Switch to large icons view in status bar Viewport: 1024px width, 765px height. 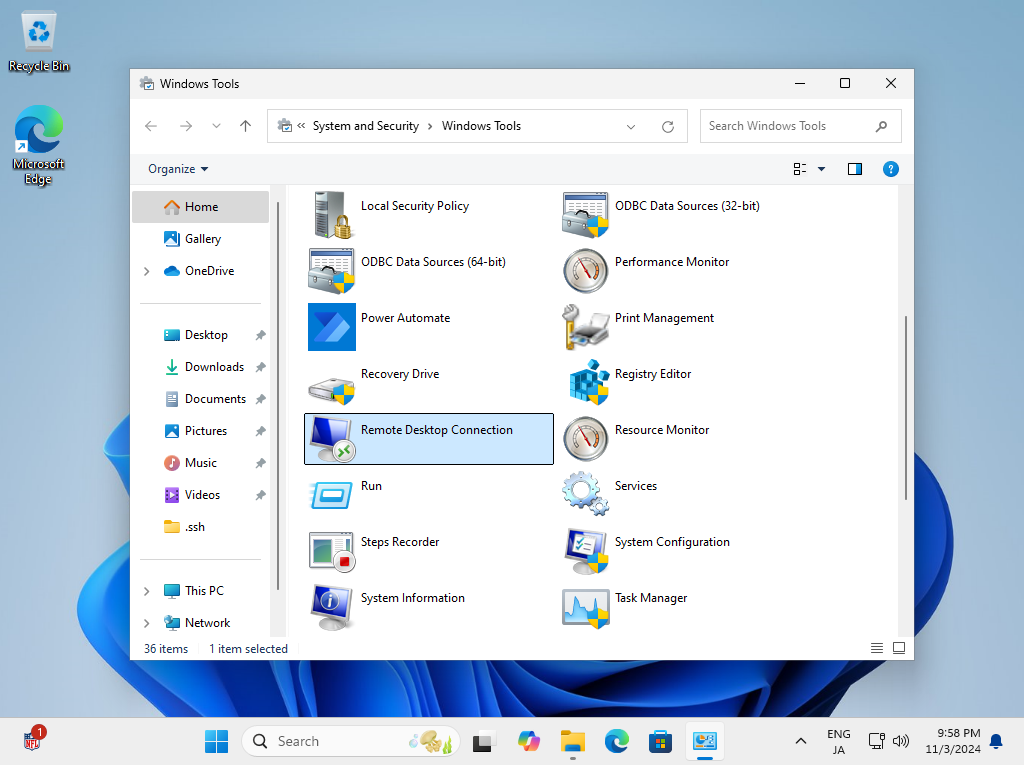(x=899, y=648)
